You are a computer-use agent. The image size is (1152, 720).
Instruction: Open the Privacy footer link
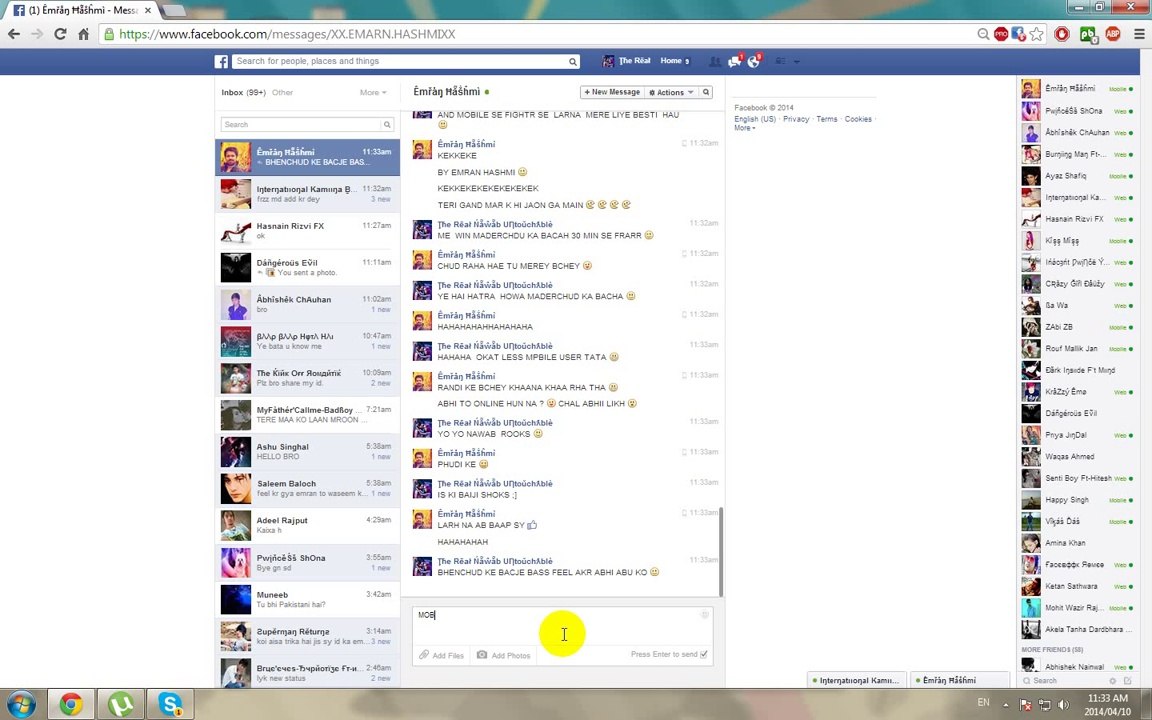796,119
